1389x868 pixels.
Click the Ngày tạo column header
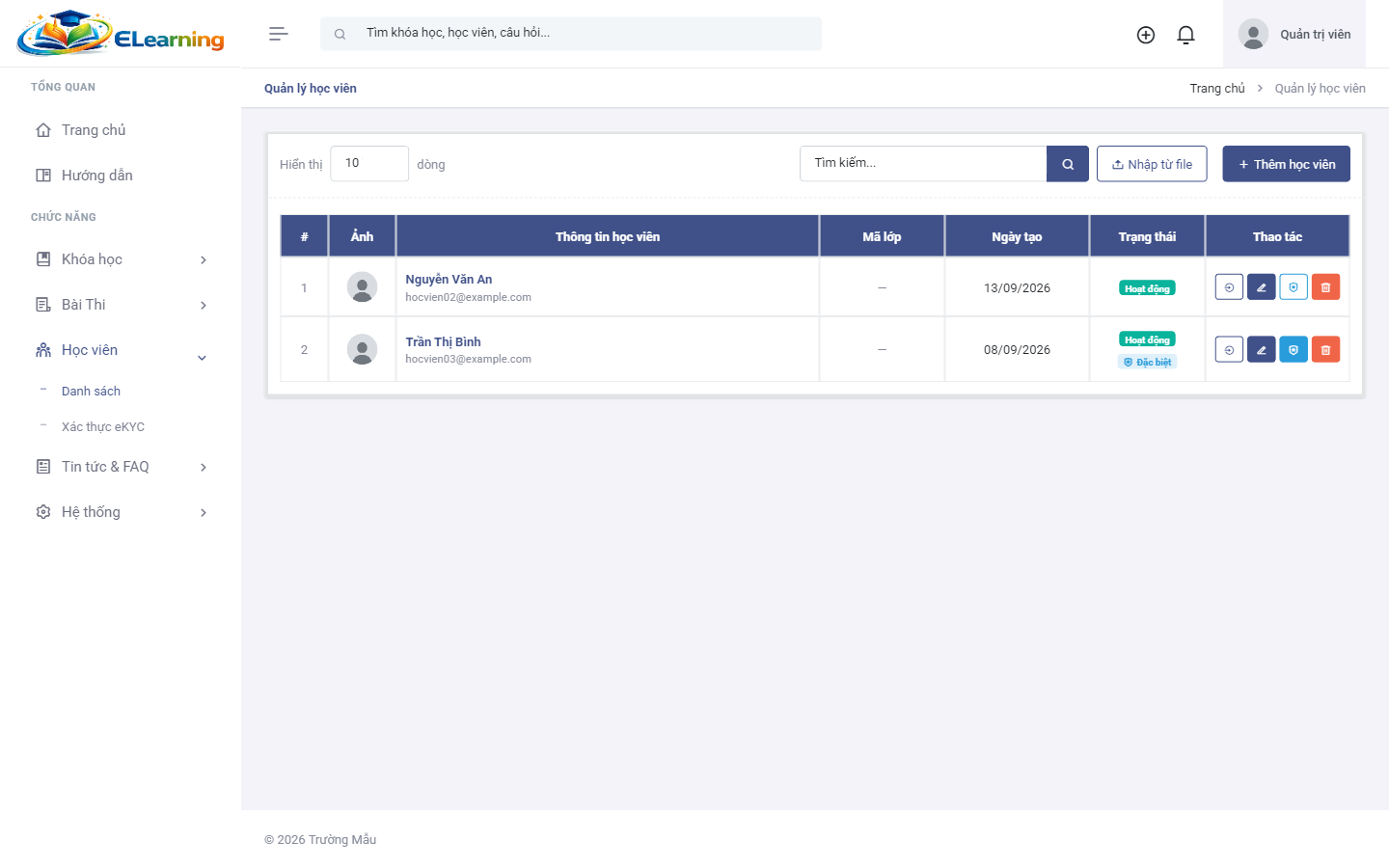pos(1017,236)
